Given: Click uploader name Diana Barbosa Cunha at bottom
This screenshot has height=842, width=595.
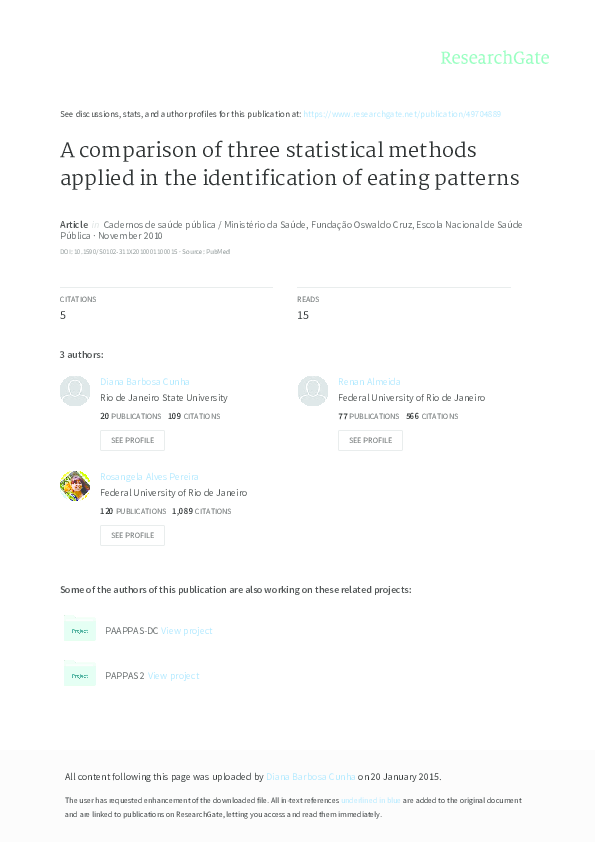Looking at the screenshot, I should pos(310,776).
